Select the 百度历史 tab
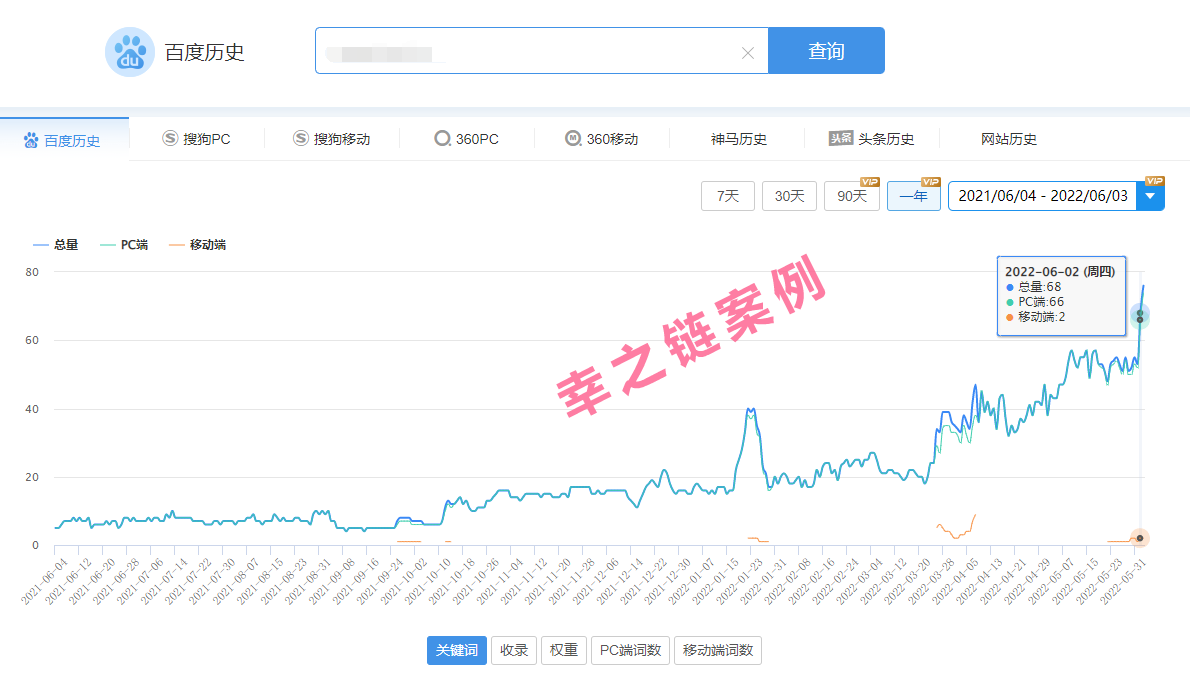Image resolution: width=1190 pixels, height=680 pixels. pyautogui.click(x=65, y=140)
